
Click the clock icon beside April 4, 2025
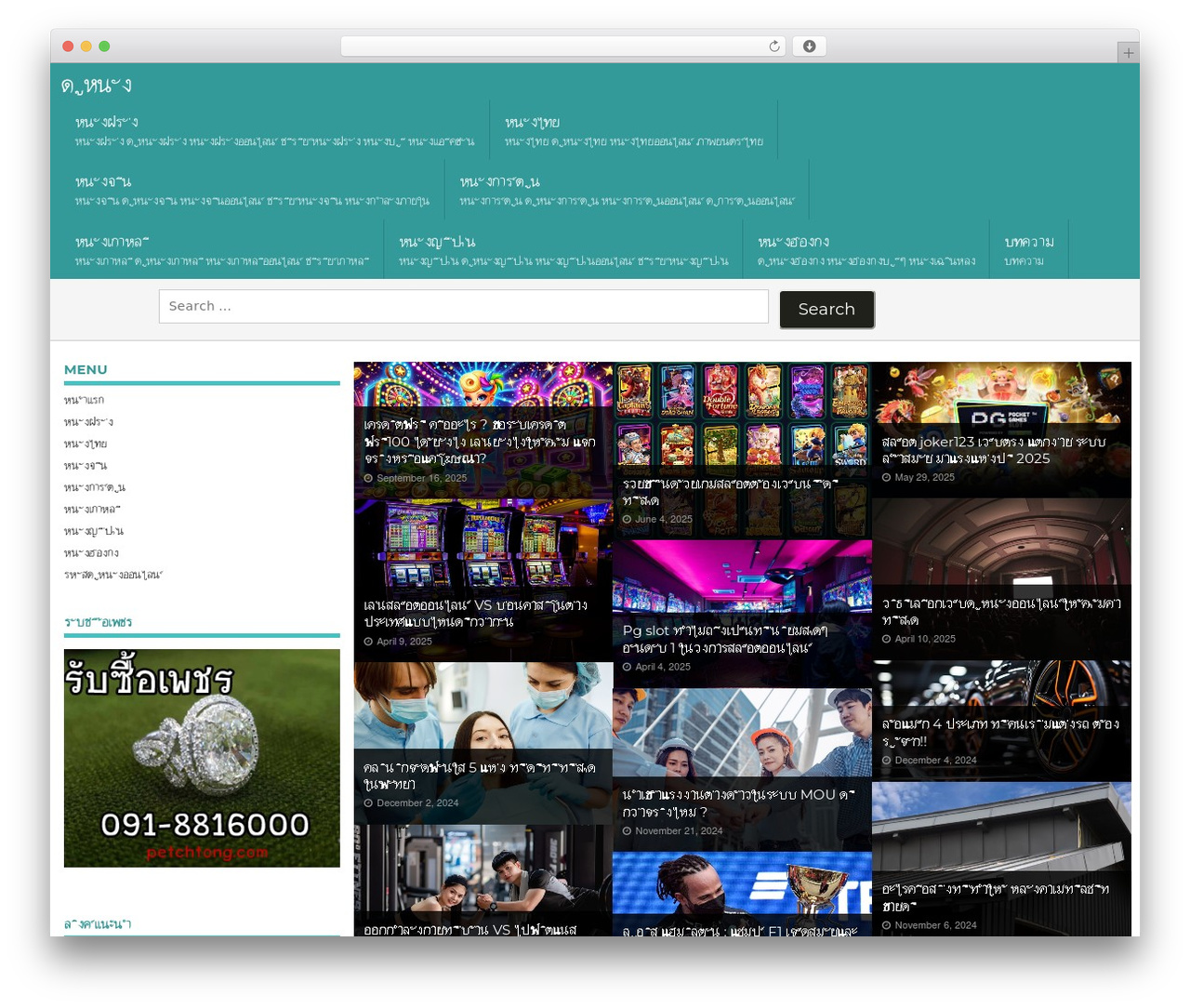pos(627,667)
